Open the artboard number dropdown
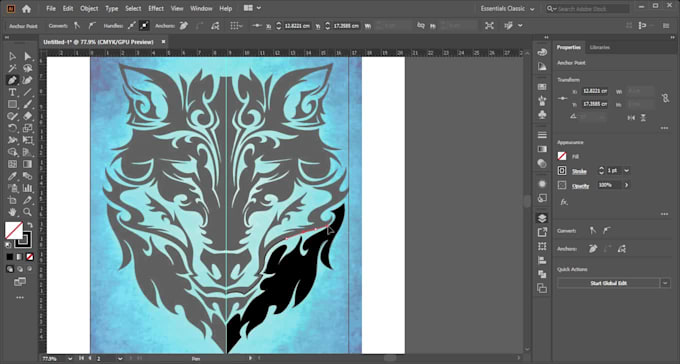 pos(121,359)
